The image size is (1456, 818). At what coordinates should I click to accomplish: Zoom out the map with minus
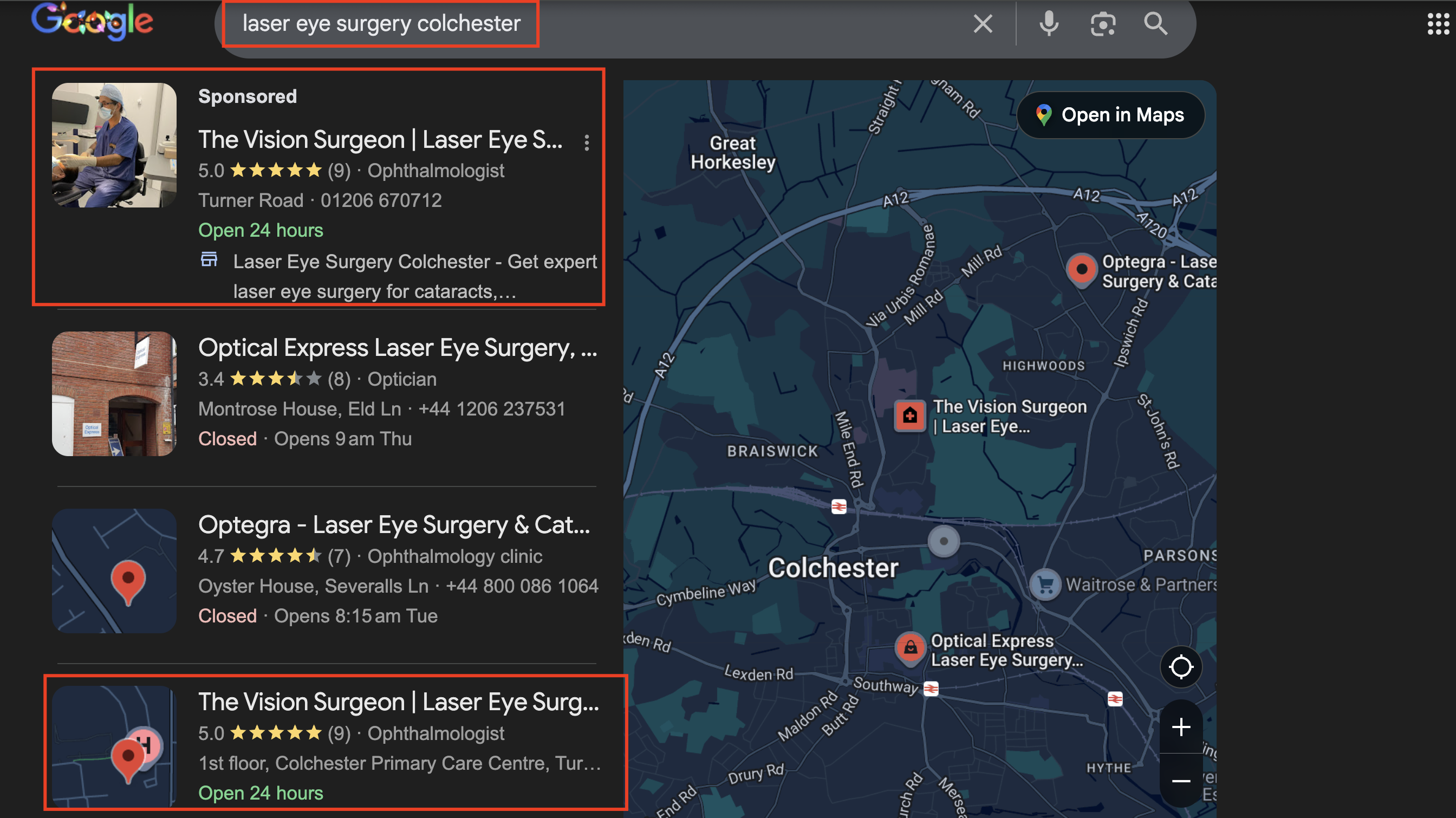1181,781
